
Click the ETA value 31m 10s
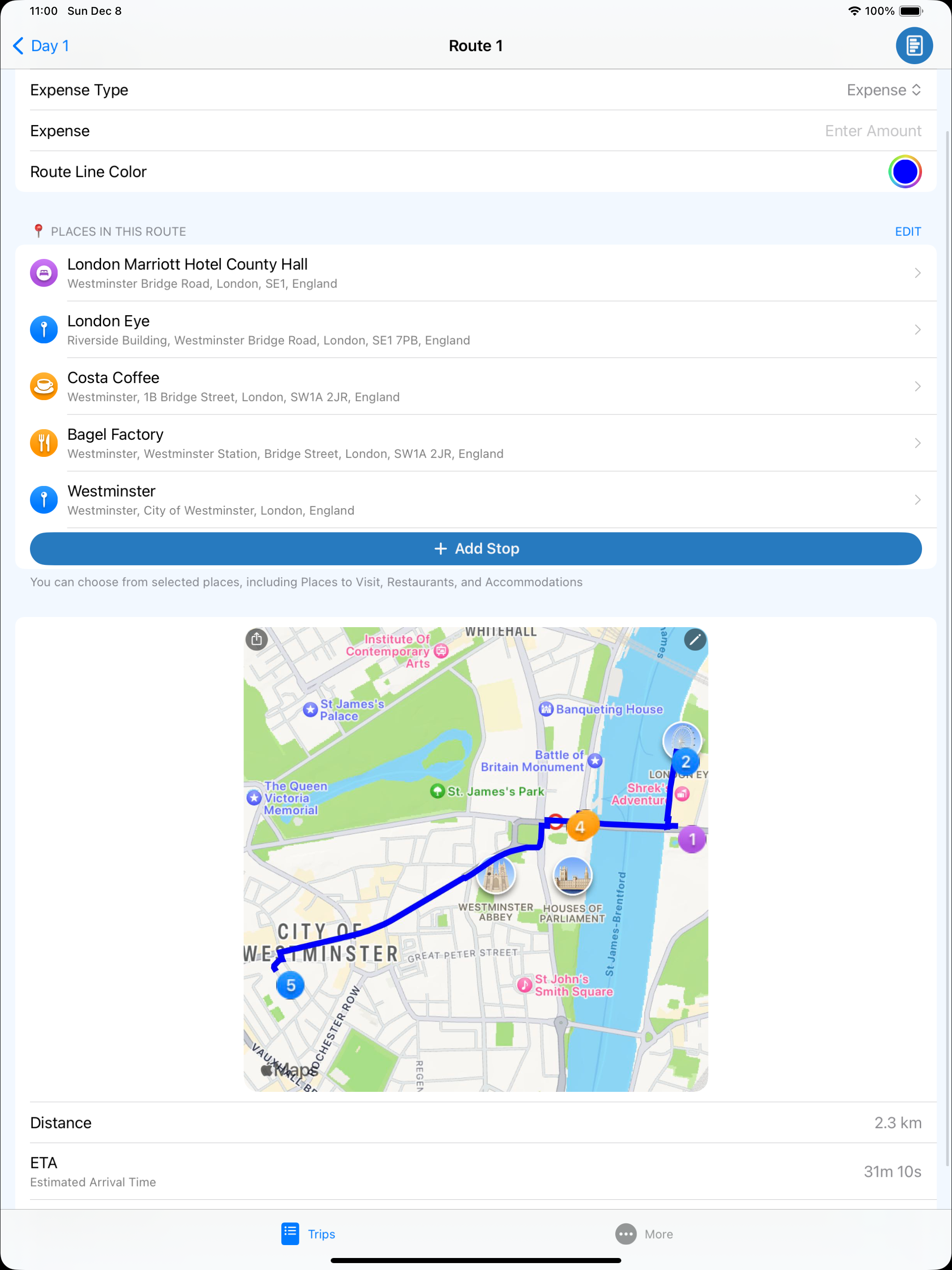coord(892,1171)
